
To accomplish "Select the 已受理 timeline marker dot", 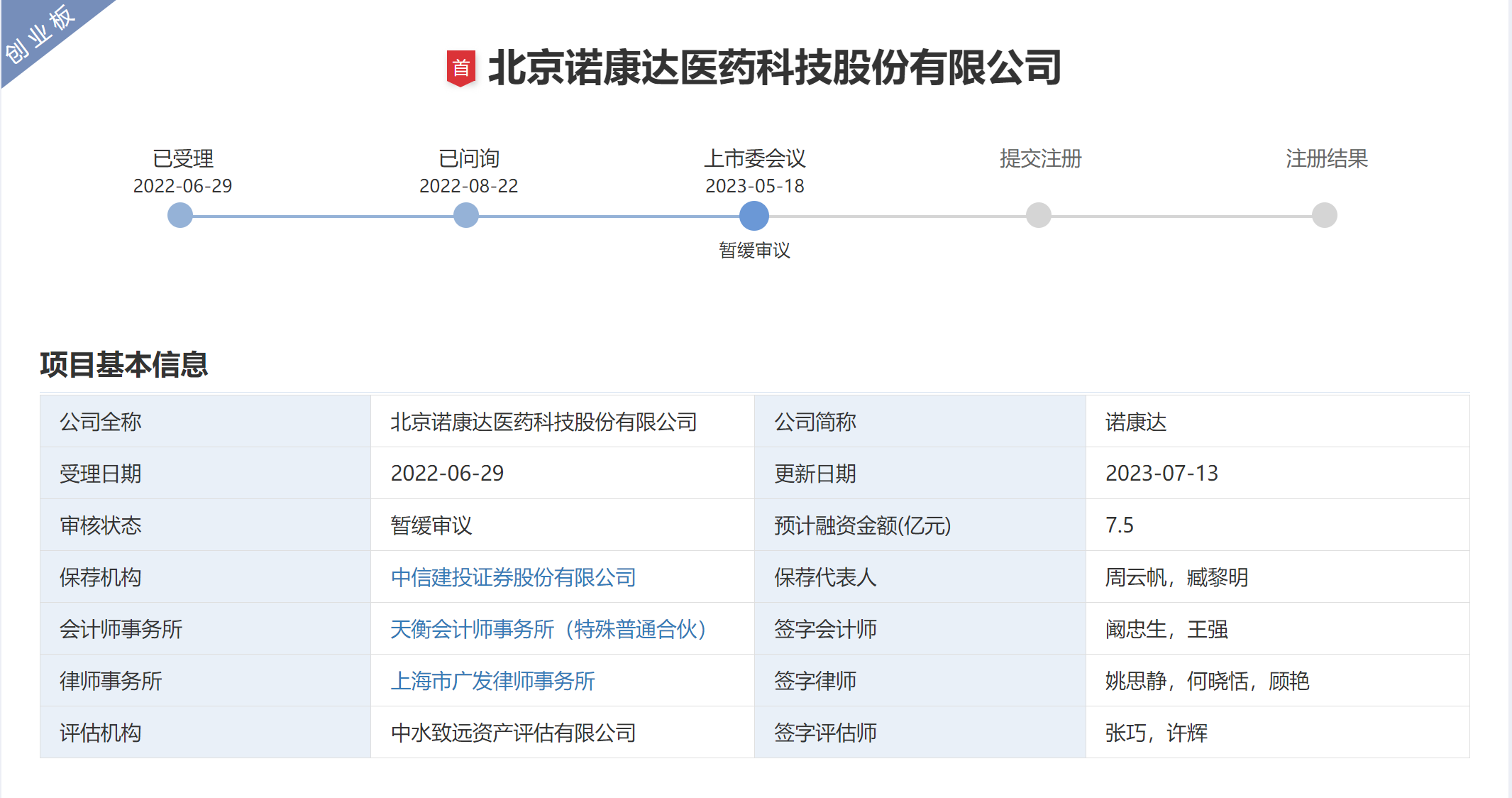I will pyautogui.click(x=180, y=215).
